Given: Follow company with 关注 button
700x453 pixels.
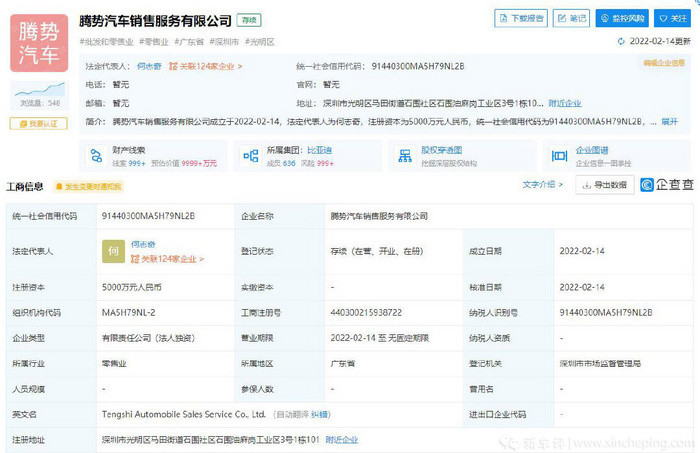Looking at the screenshot, I should click(x=672, y=18).
